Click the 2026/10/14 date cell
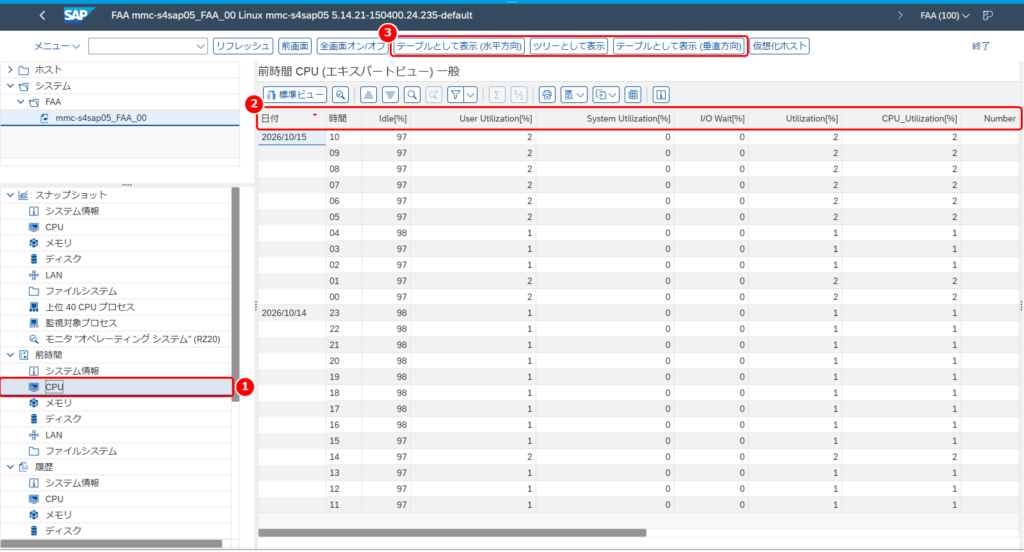 (x=291, y=313)
